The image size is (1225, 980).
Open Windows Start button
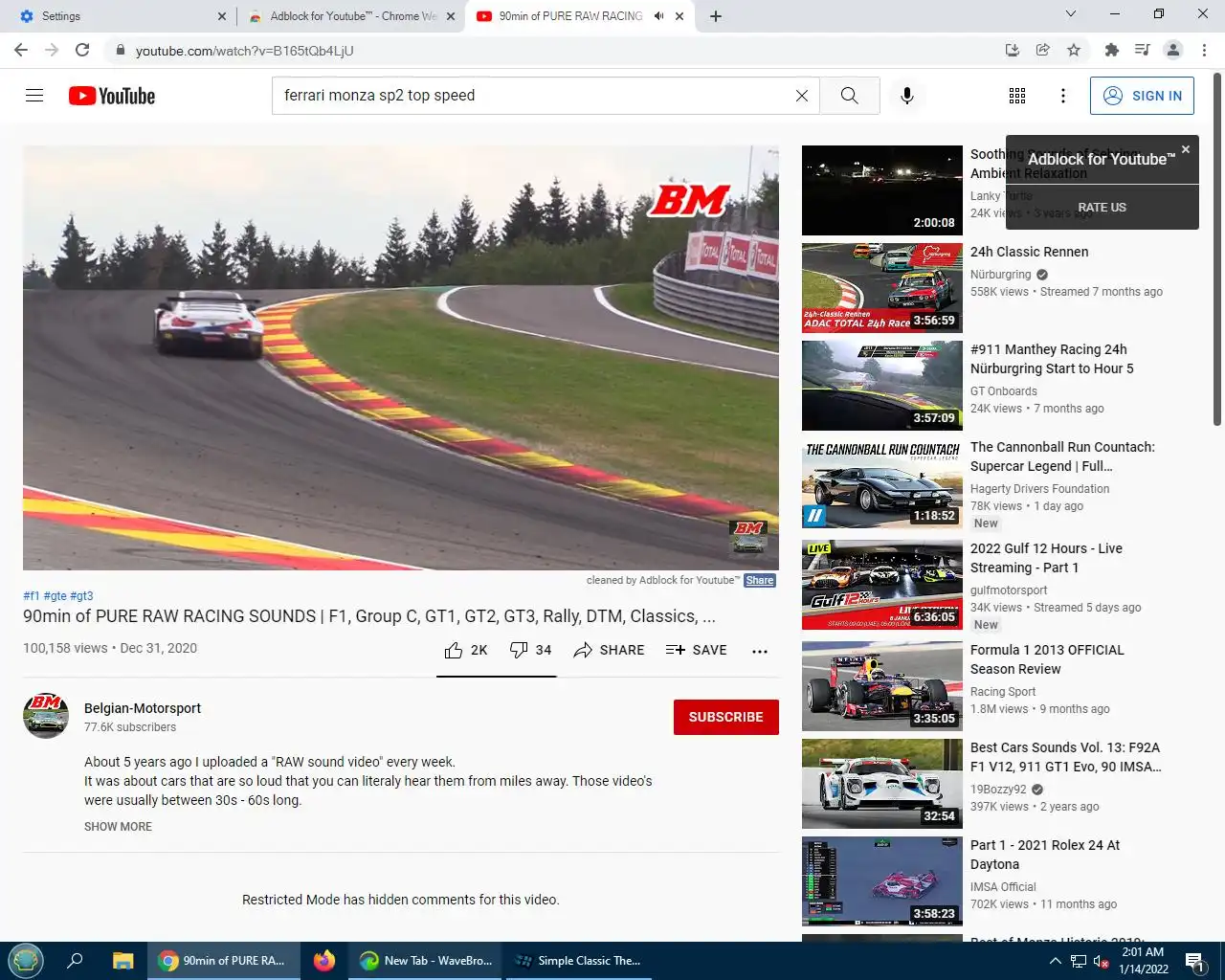(26, 961)
